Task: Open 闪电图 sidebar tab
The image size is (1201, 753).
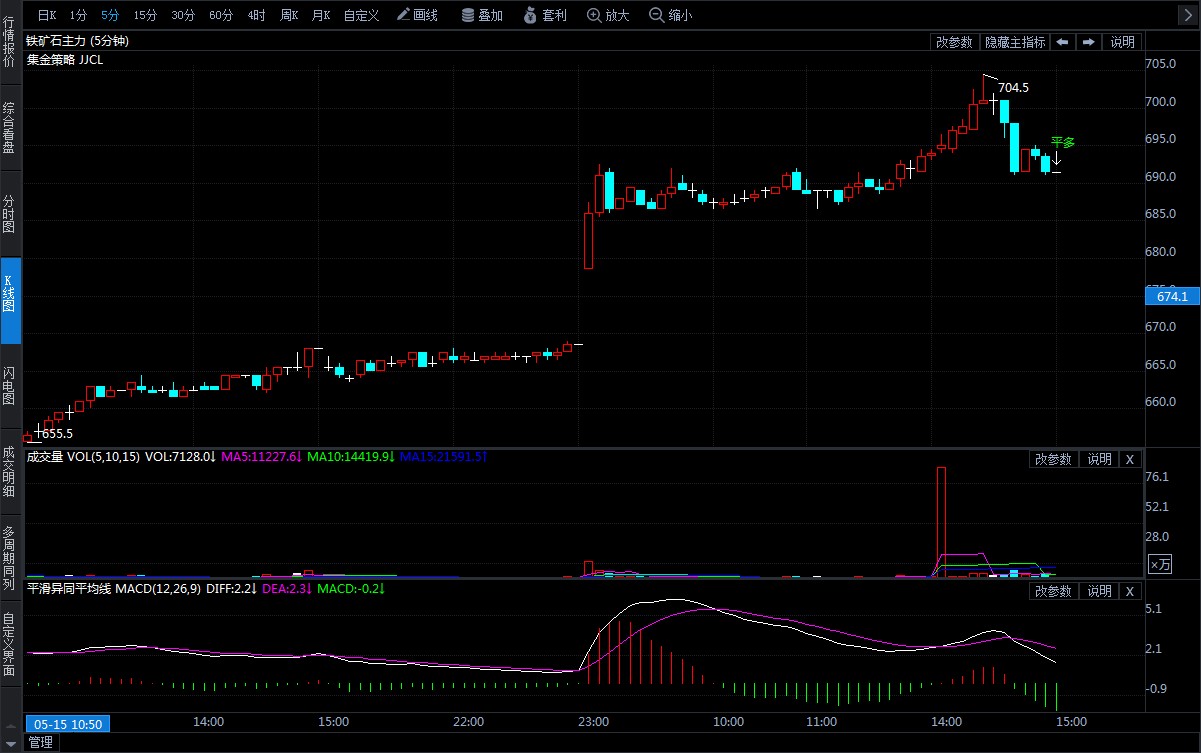Action: coord(9,385)
